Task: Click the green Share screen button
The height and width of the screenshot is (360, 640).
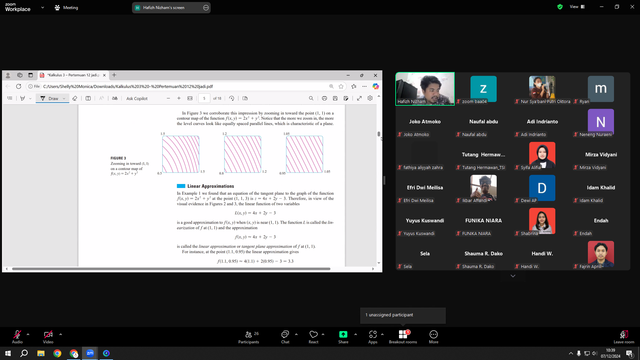Action: (x=343, y=336)
